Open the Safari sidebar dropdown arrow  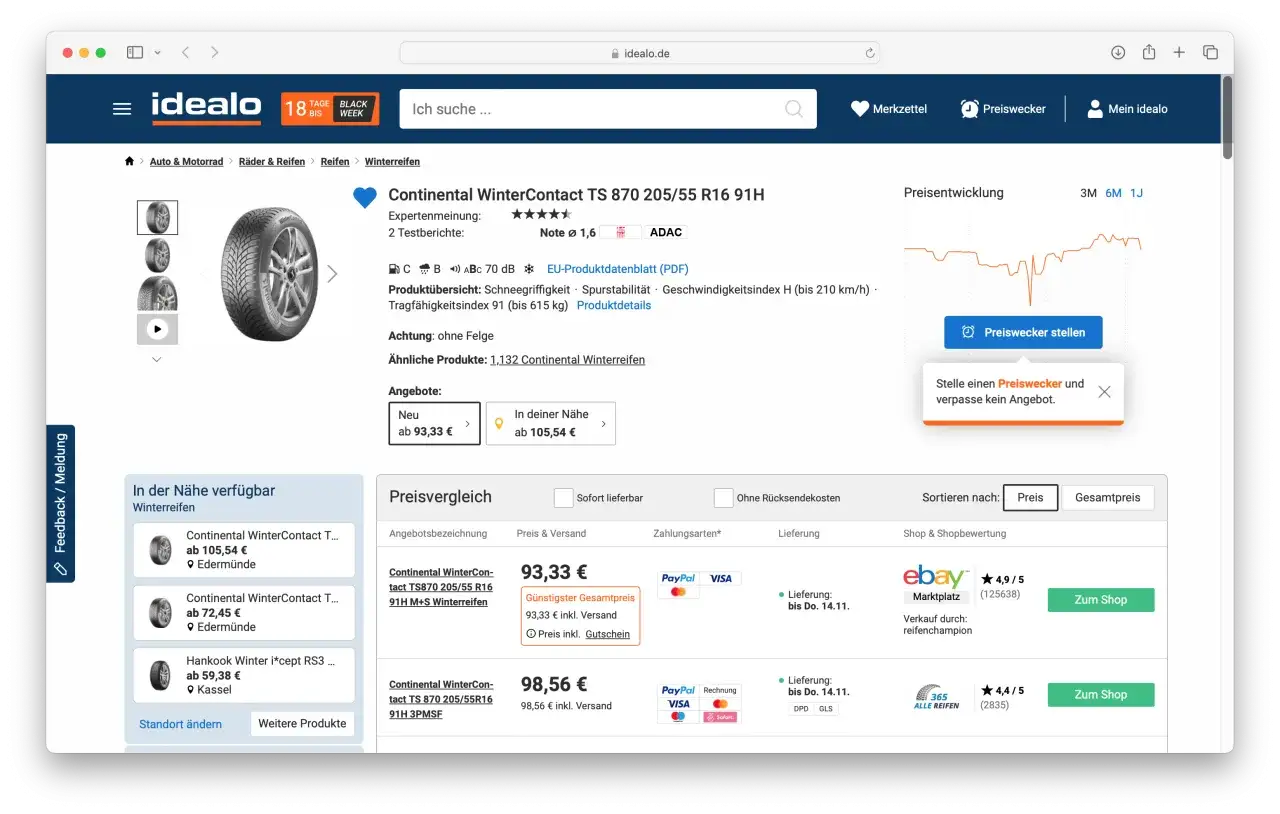pyautogui.click(x=157, y=52)
